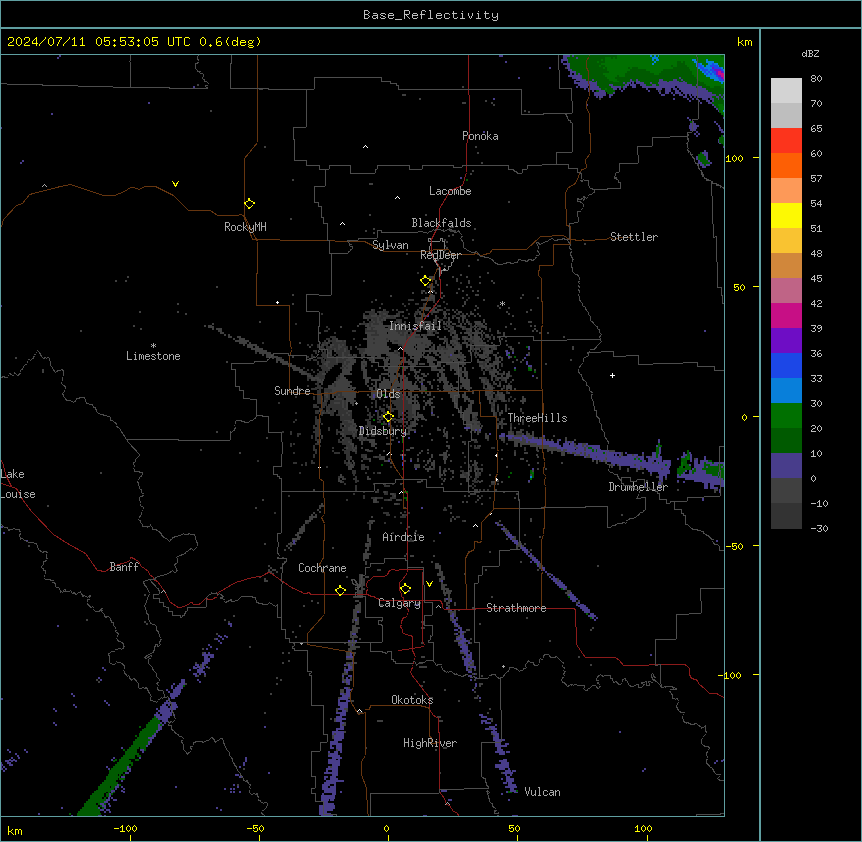Click the 2024/07/11 05:53:05 UTC timestamp
The image size is (862, 842).
point(98,42)
